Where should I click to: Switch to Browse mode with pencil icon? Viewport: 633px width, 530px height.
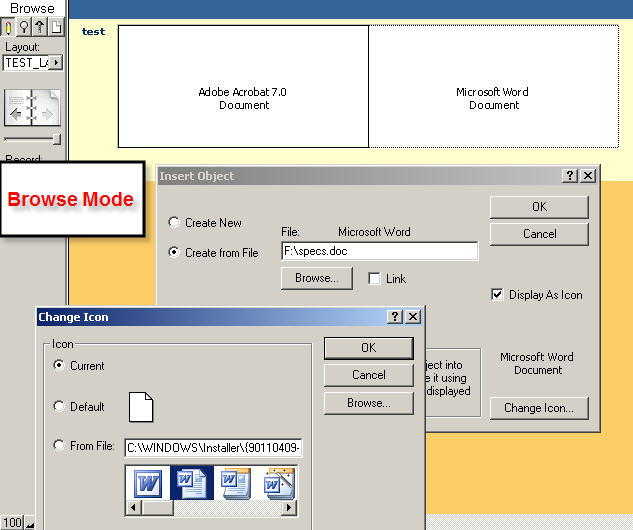click(x=8, y=27)
